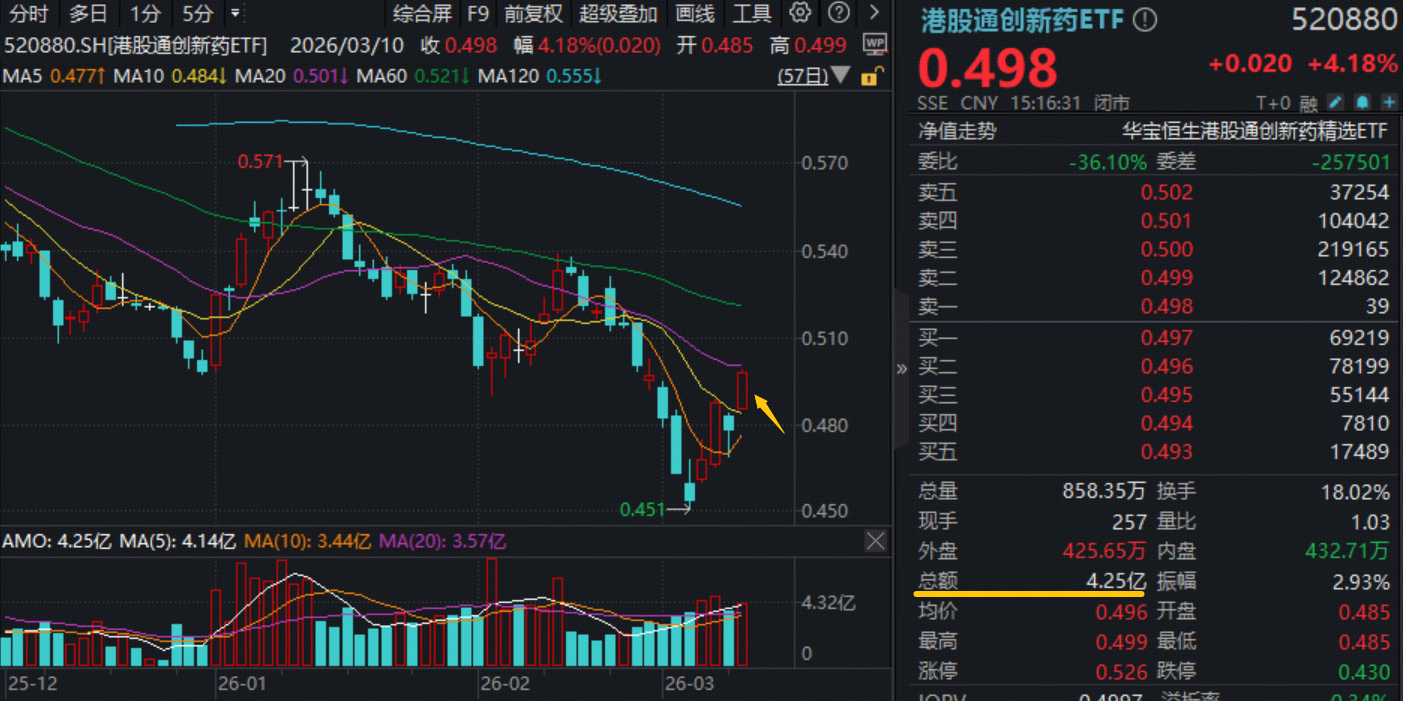Screen dimensions: 1403x701
Task: Toggle the padlock lock icon near 57日
Action: [871, 76]
